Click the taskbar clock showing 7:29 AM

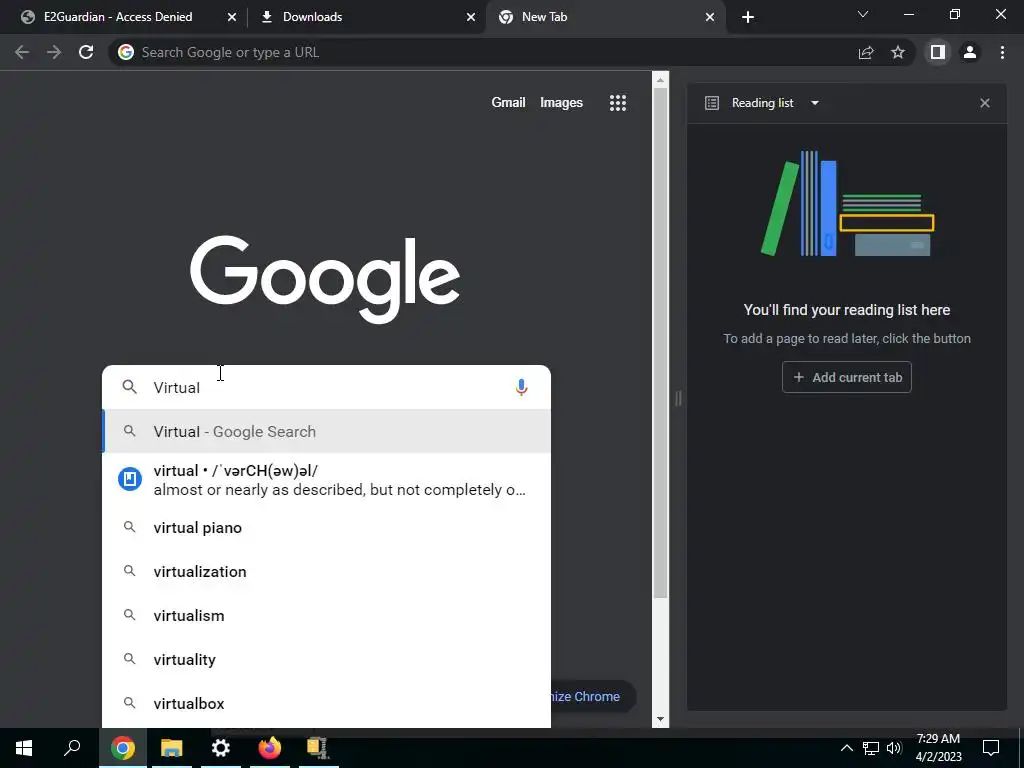(x=938, y=748)
